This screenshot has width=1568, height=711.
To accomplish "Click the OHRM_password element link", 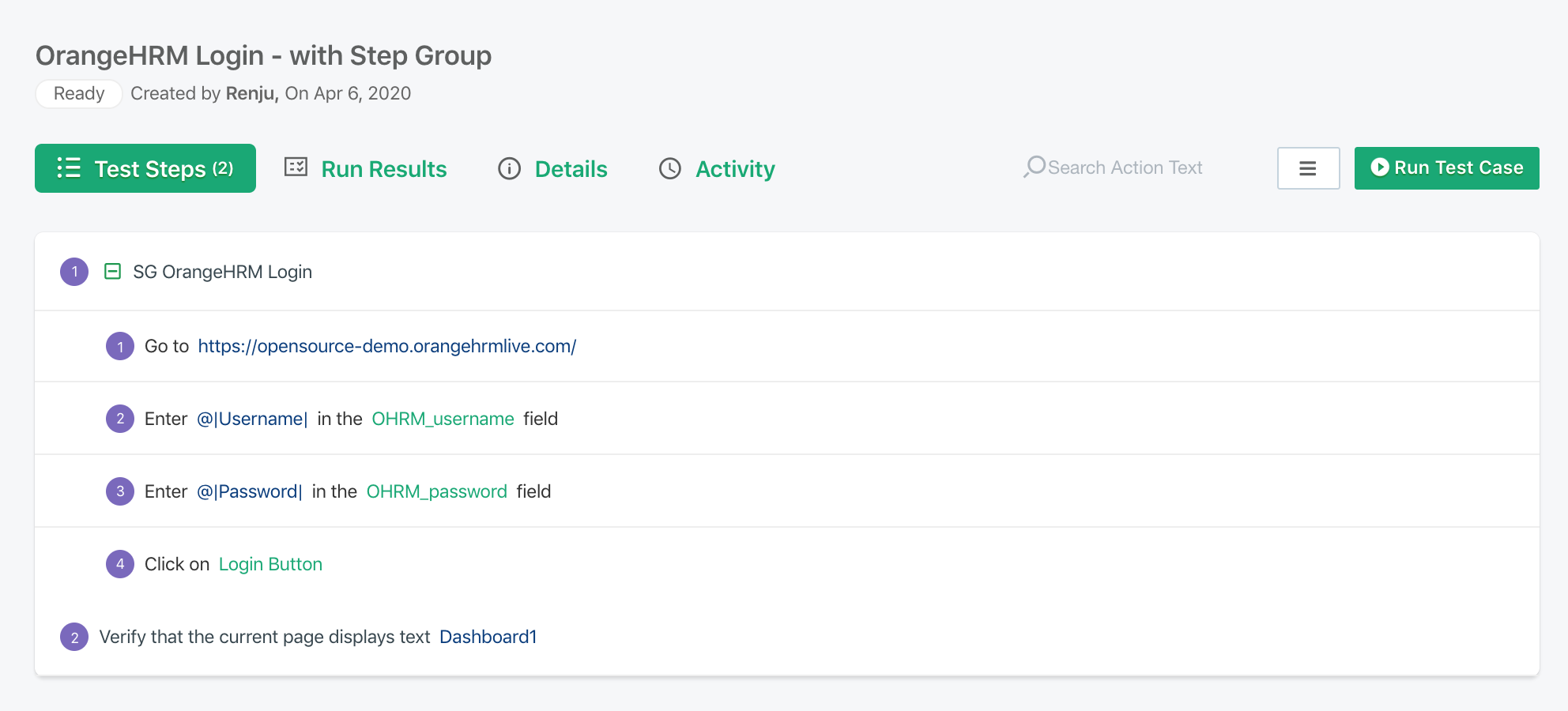I will click(x=437, y=491).
